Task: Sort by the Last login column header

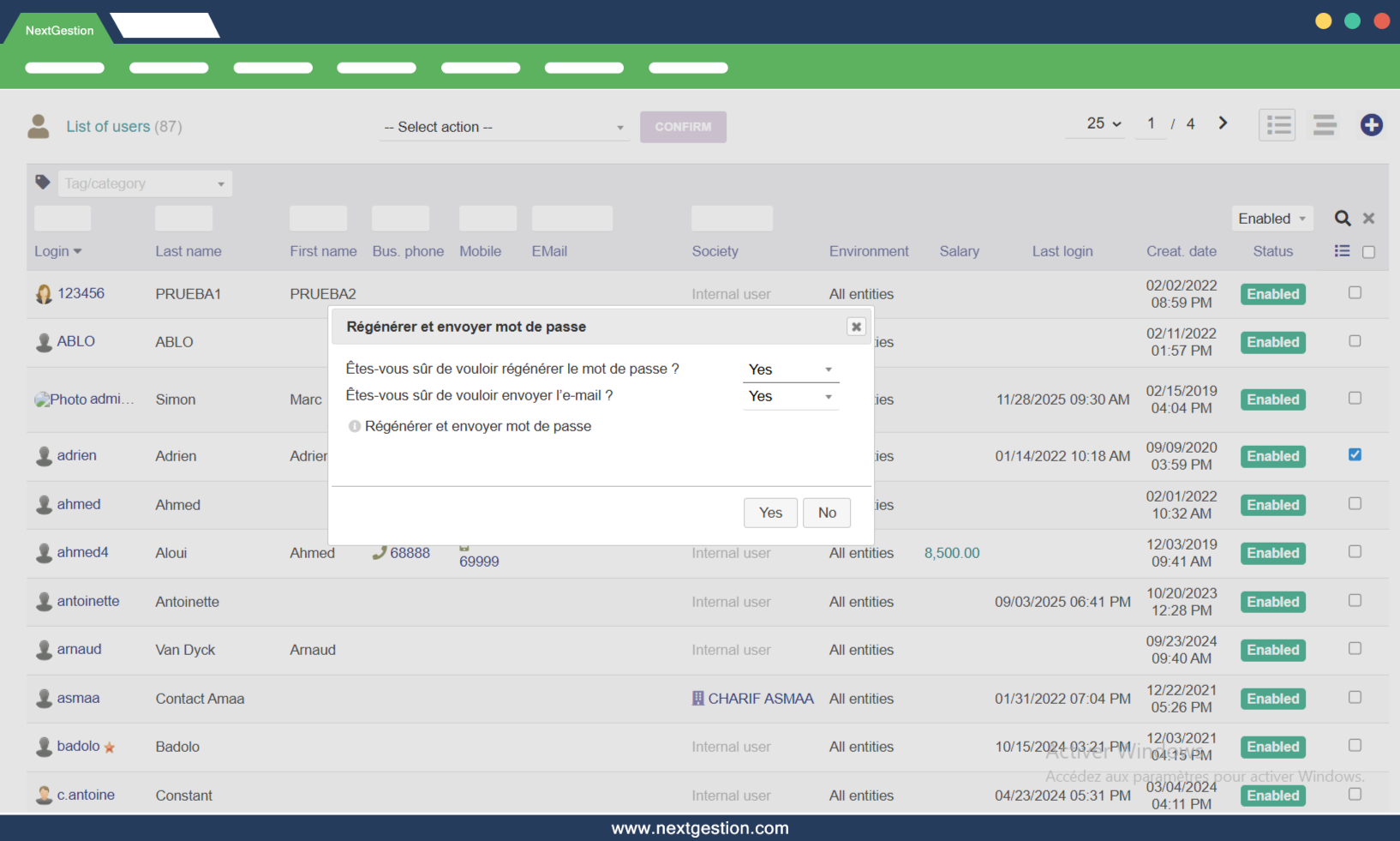Action: point(1062,251)
